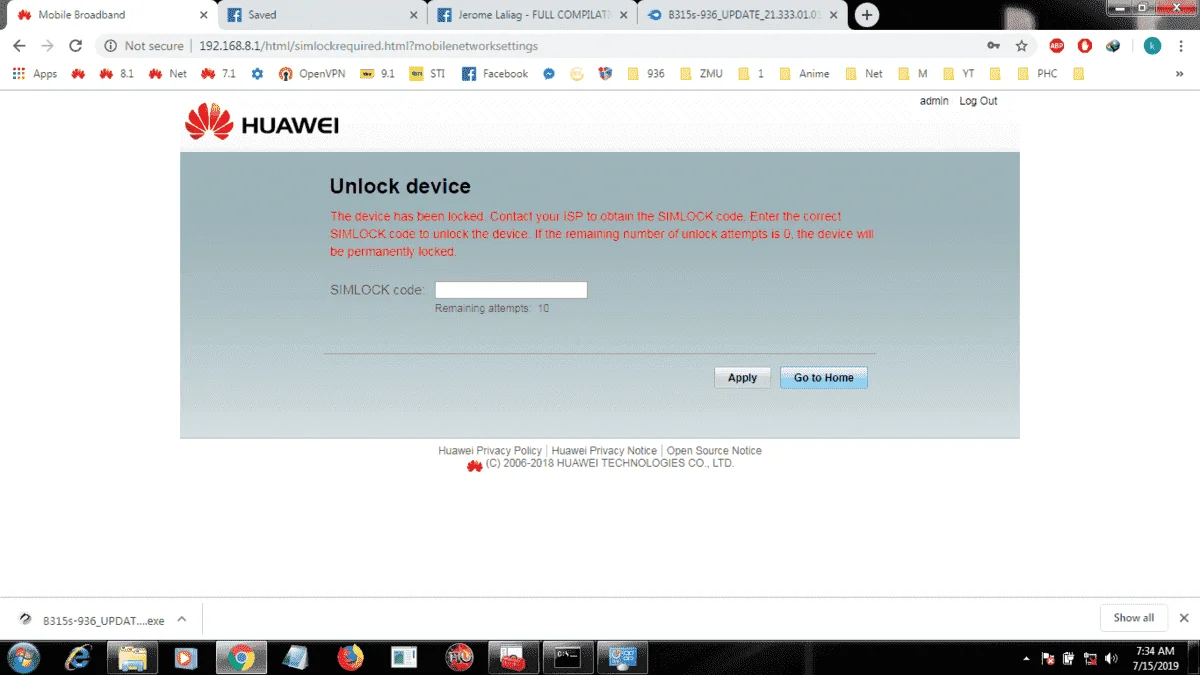The height and width of the screenshot is (675, 1200).
Task: Expand the YT bookmark folder
Action: tap(959, 74)
